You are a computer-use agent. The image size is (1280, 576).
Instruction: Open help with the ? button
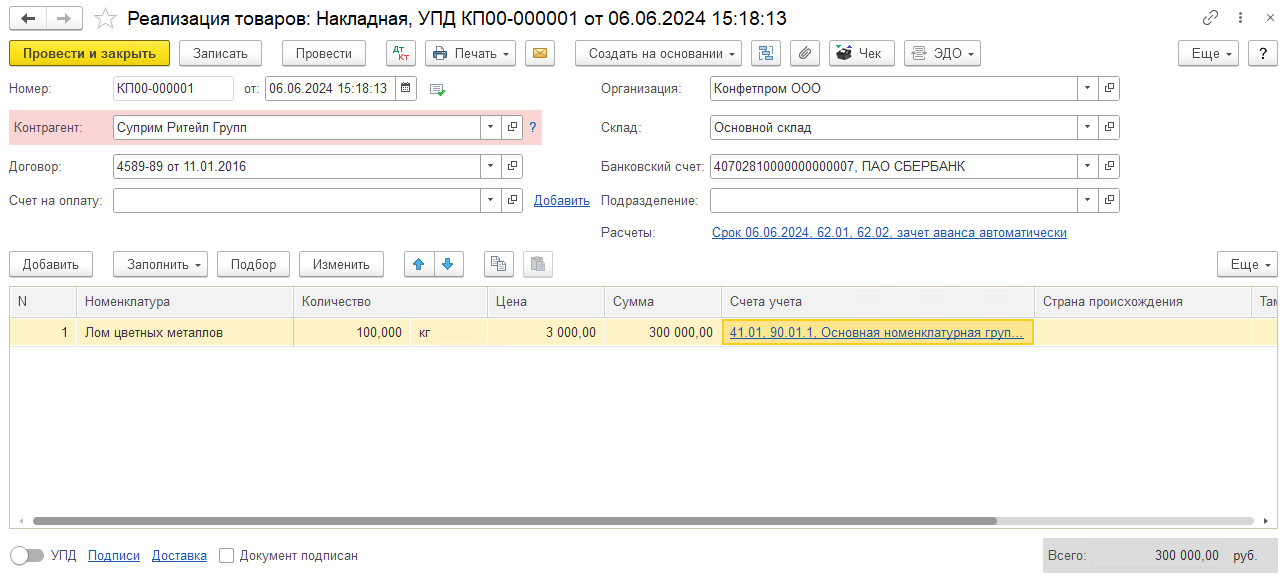coord(1263,53)
